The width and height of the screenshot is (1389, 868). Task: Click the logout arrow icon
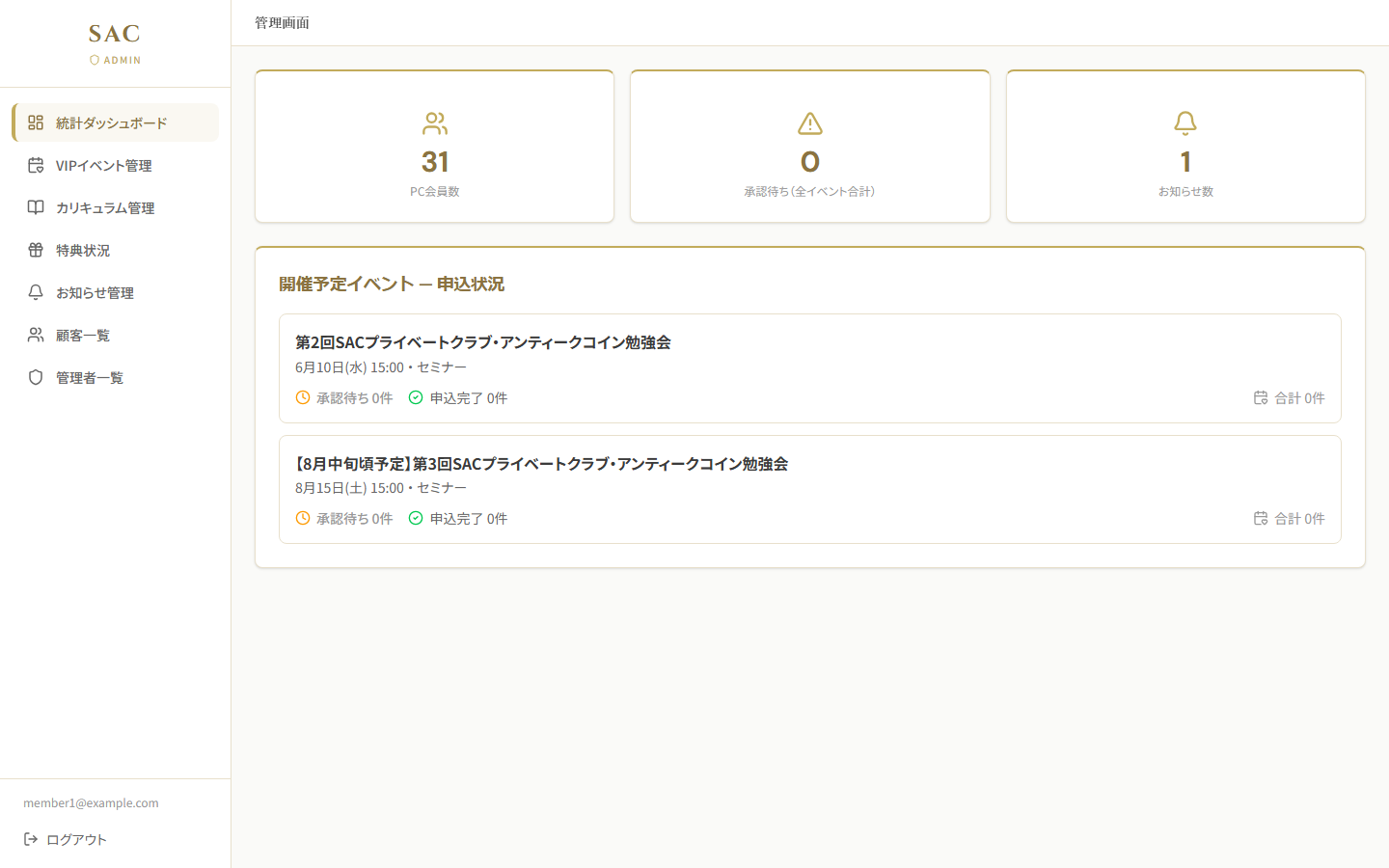(x=31, y=839)
